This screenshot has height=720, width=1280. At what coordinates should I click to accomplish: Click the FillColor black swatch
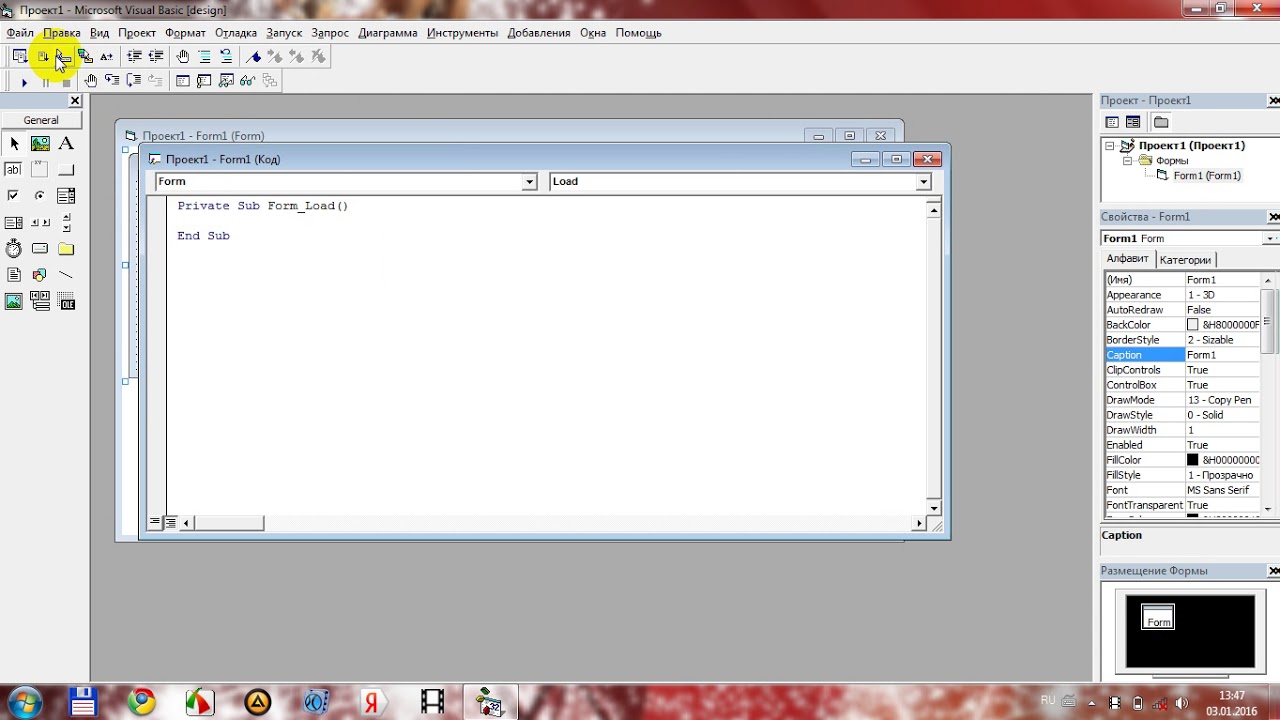click(1193, 460)
